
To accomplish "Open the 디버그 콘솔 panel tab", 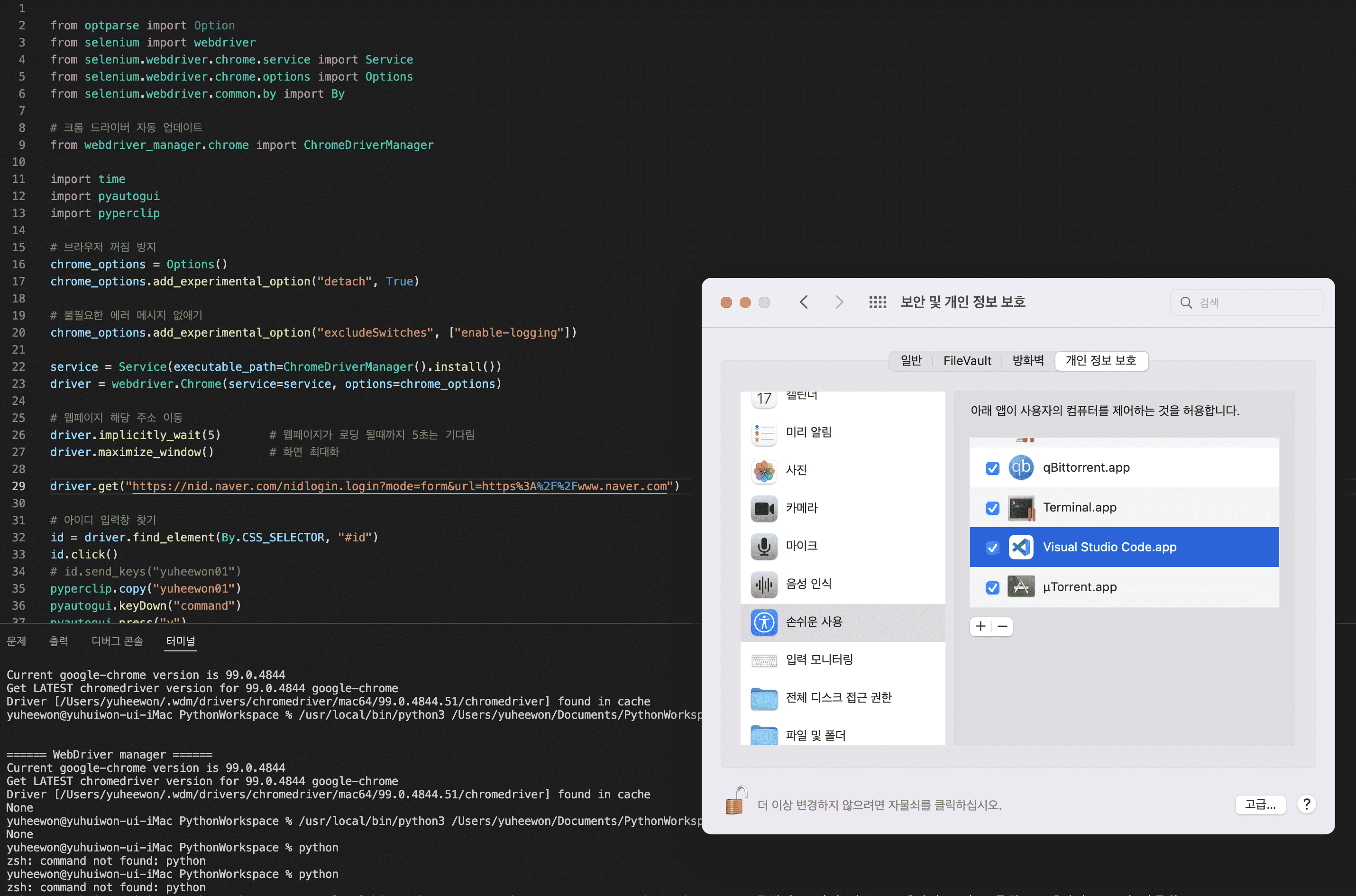I will [x=117, y=641].
